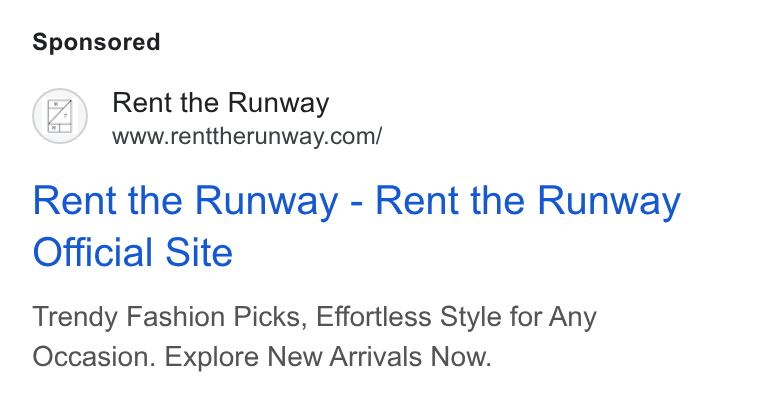Click the word Now at the description end
This screenshot has width=760, height=398.
[x=461, y=357]
